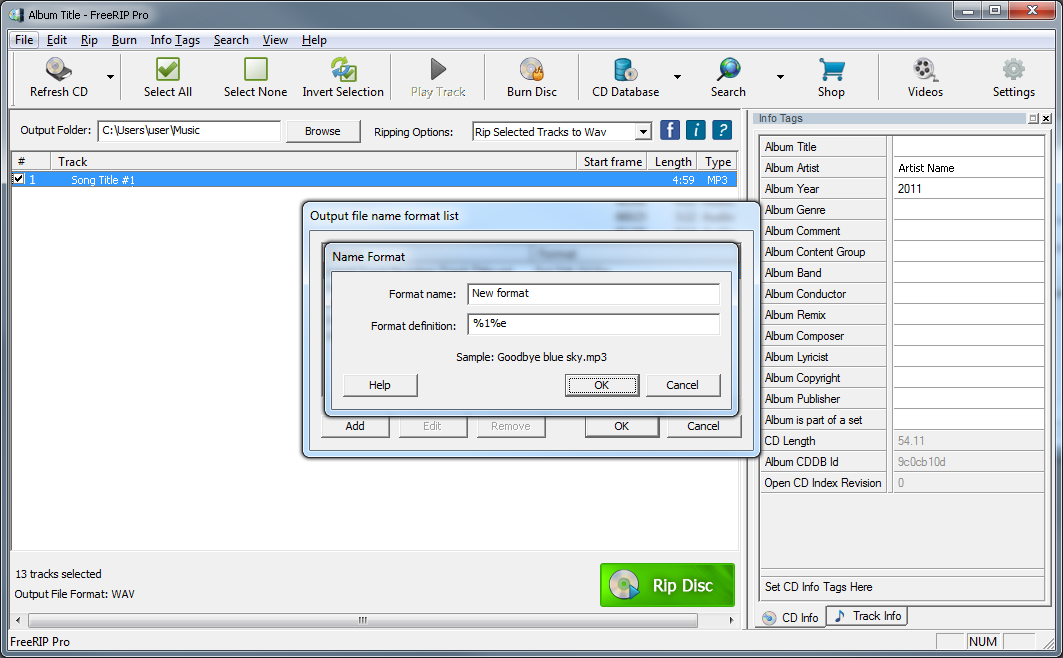
Task: Click the Info Tags panel float icon
Action: [1033, 119]
